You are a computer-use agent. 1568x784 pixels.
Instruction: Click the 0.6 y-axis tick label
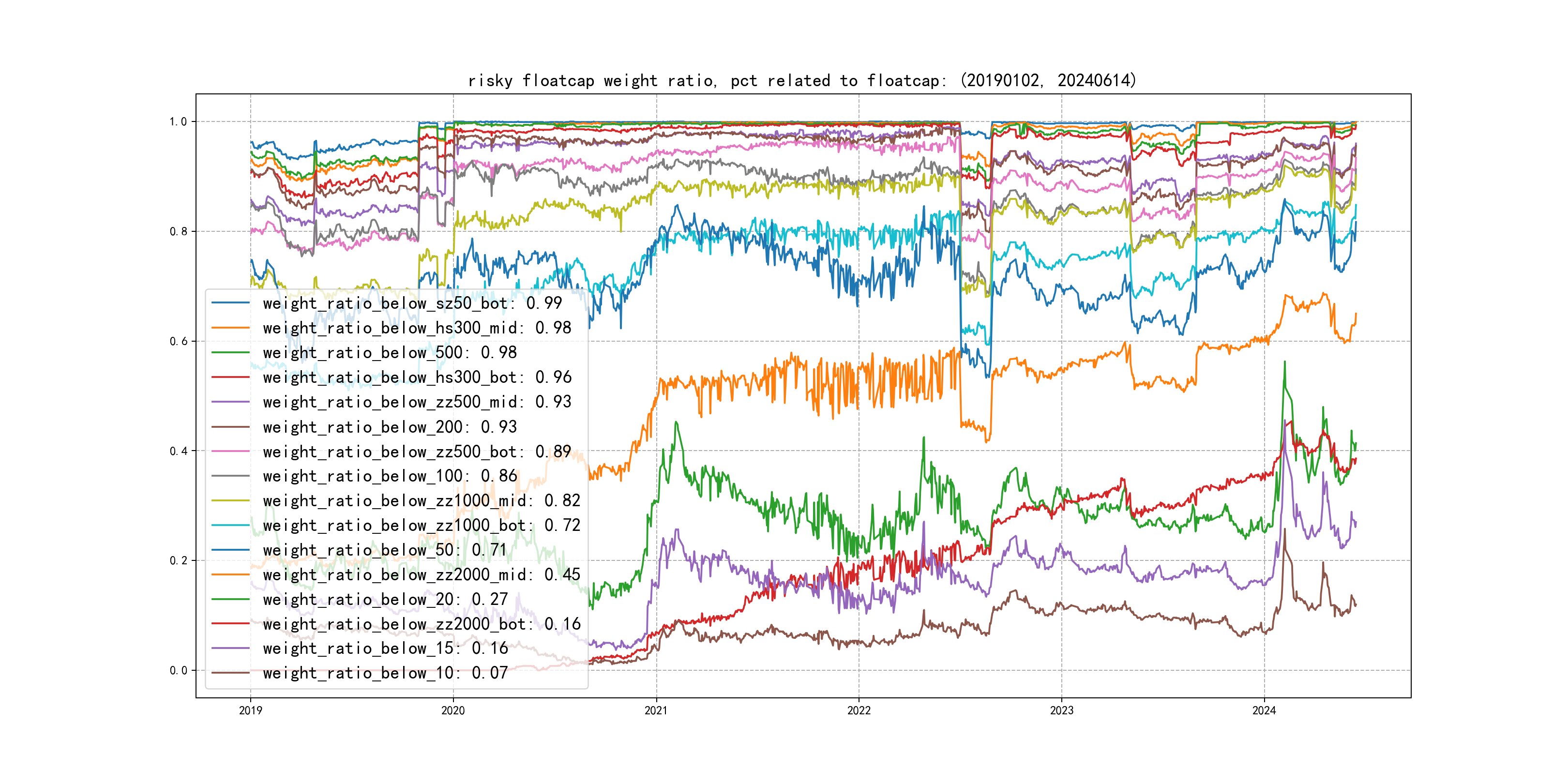[x=179, y=342]
